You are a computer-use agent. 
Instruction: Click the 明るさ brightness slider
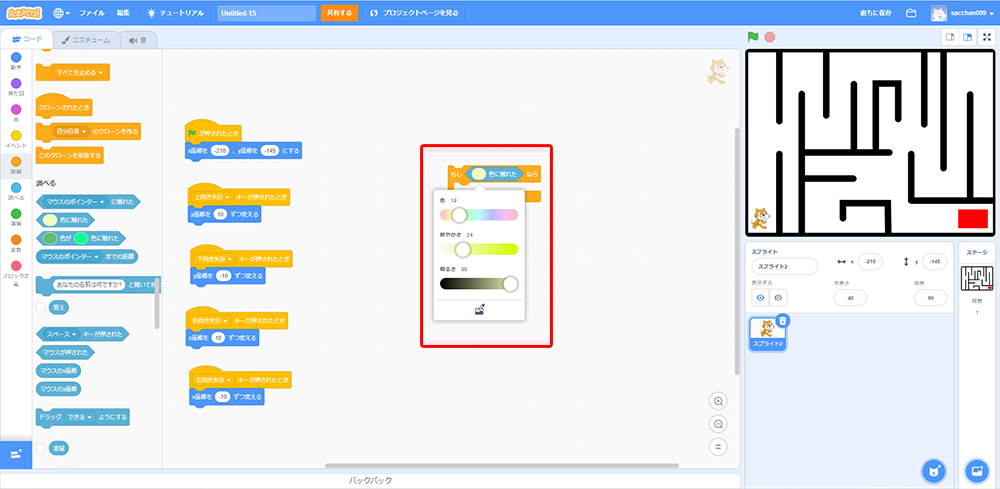(478, 284)
